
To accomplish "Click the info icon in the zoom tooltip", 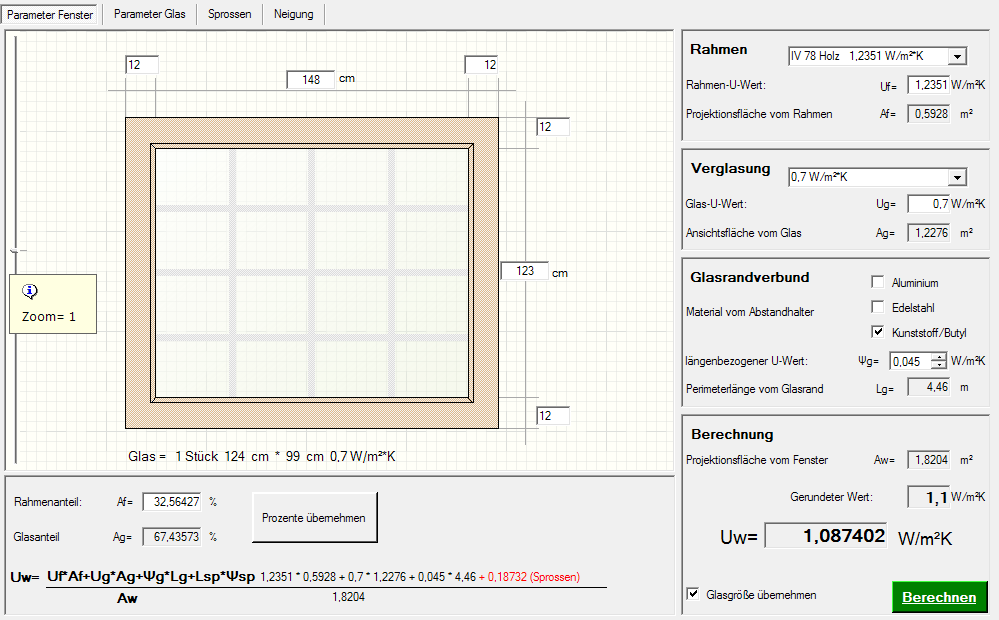I will [x=30, y=291].
